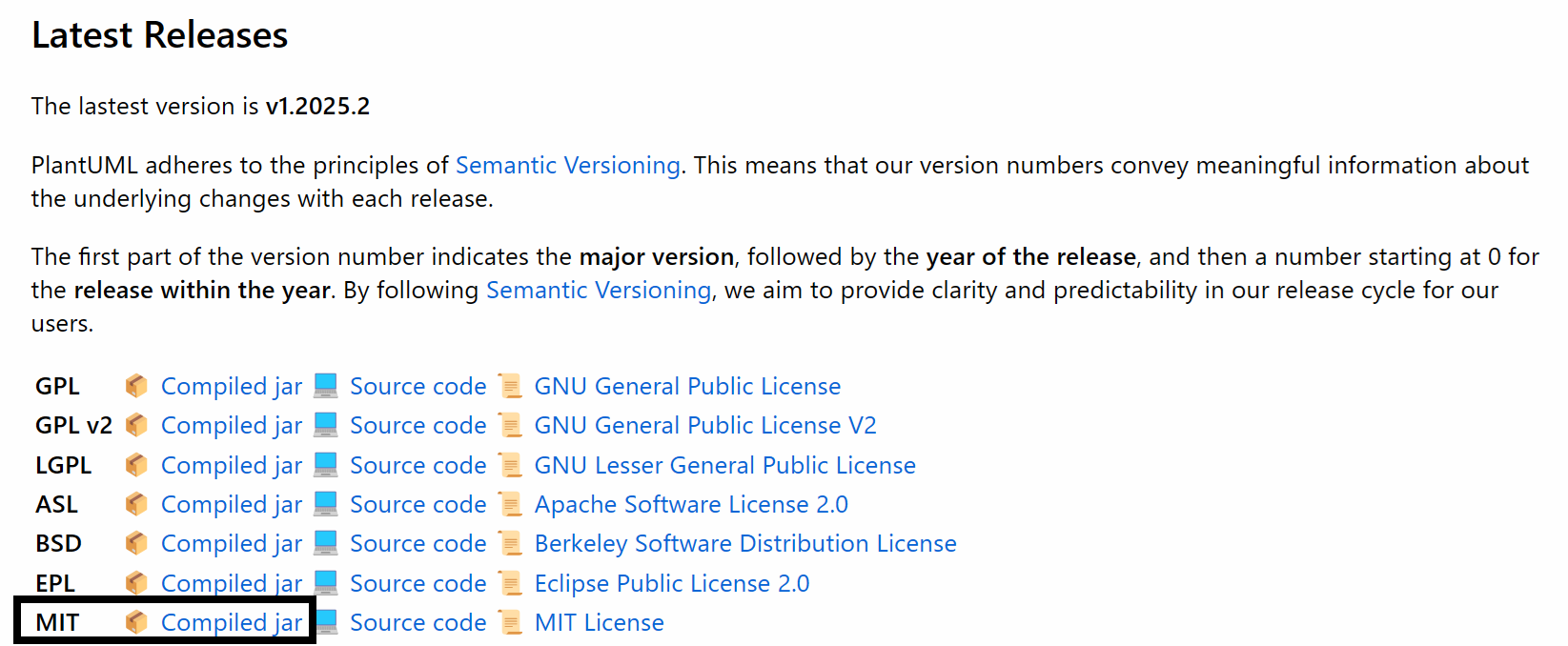Screen dimensions: 1568x646
Task: Download the MIT Compiled jar
Action: pos(232,622)
